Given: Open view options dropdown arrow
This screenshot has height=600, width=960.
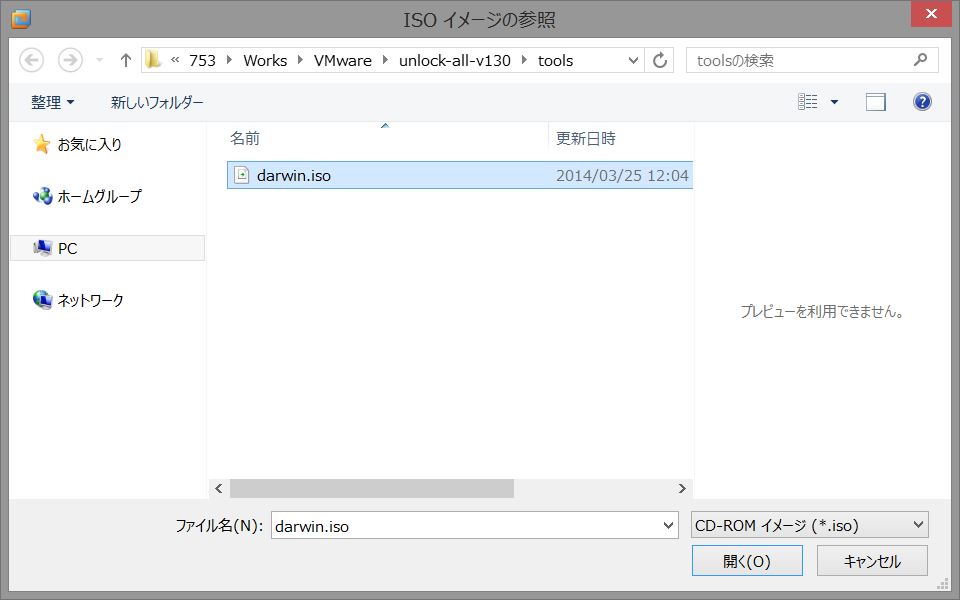Looking at the screenshot, I should (x=834, y=102).
